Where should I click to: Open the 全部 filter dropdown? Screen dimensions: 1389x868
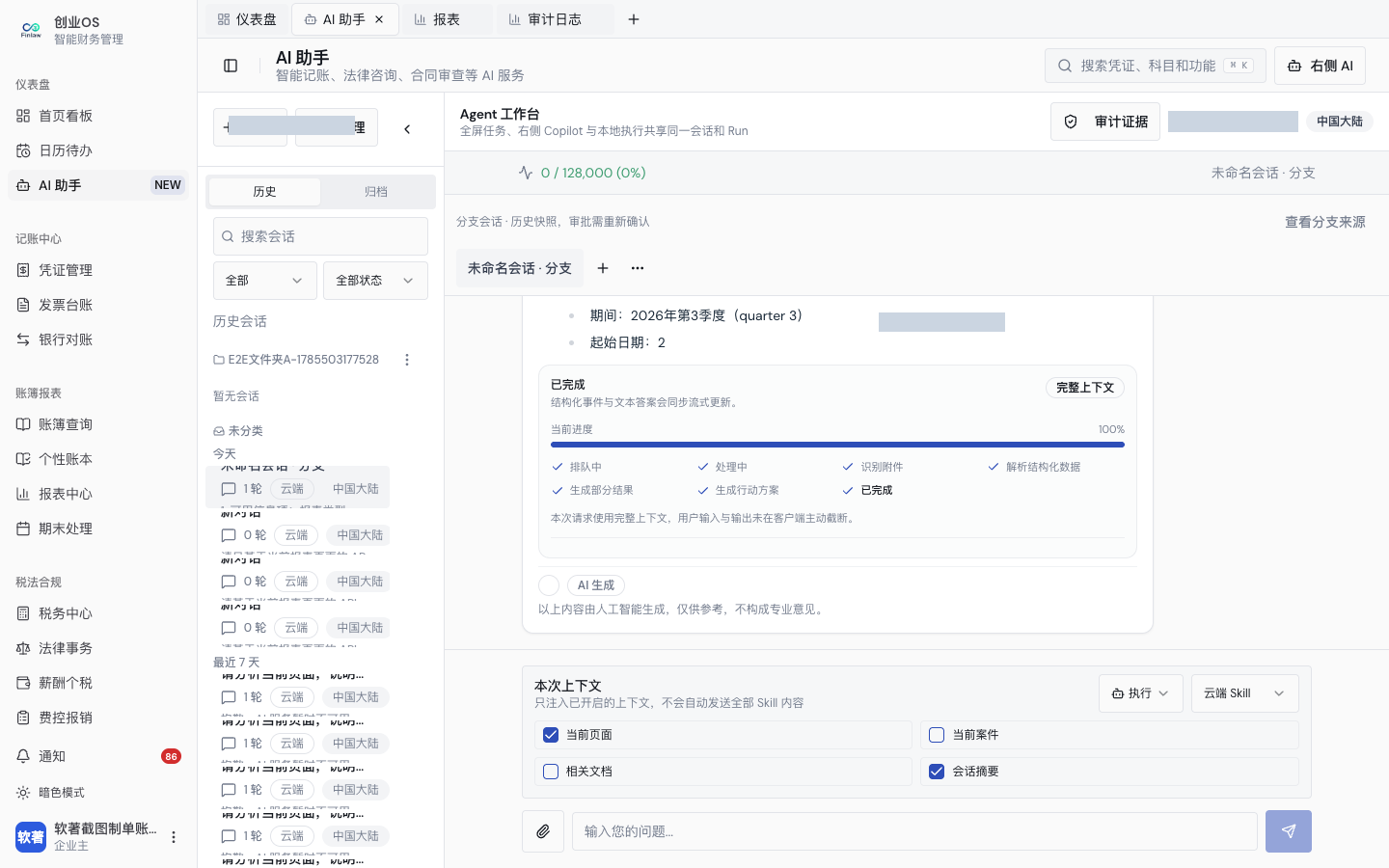(x=264, y=281)
